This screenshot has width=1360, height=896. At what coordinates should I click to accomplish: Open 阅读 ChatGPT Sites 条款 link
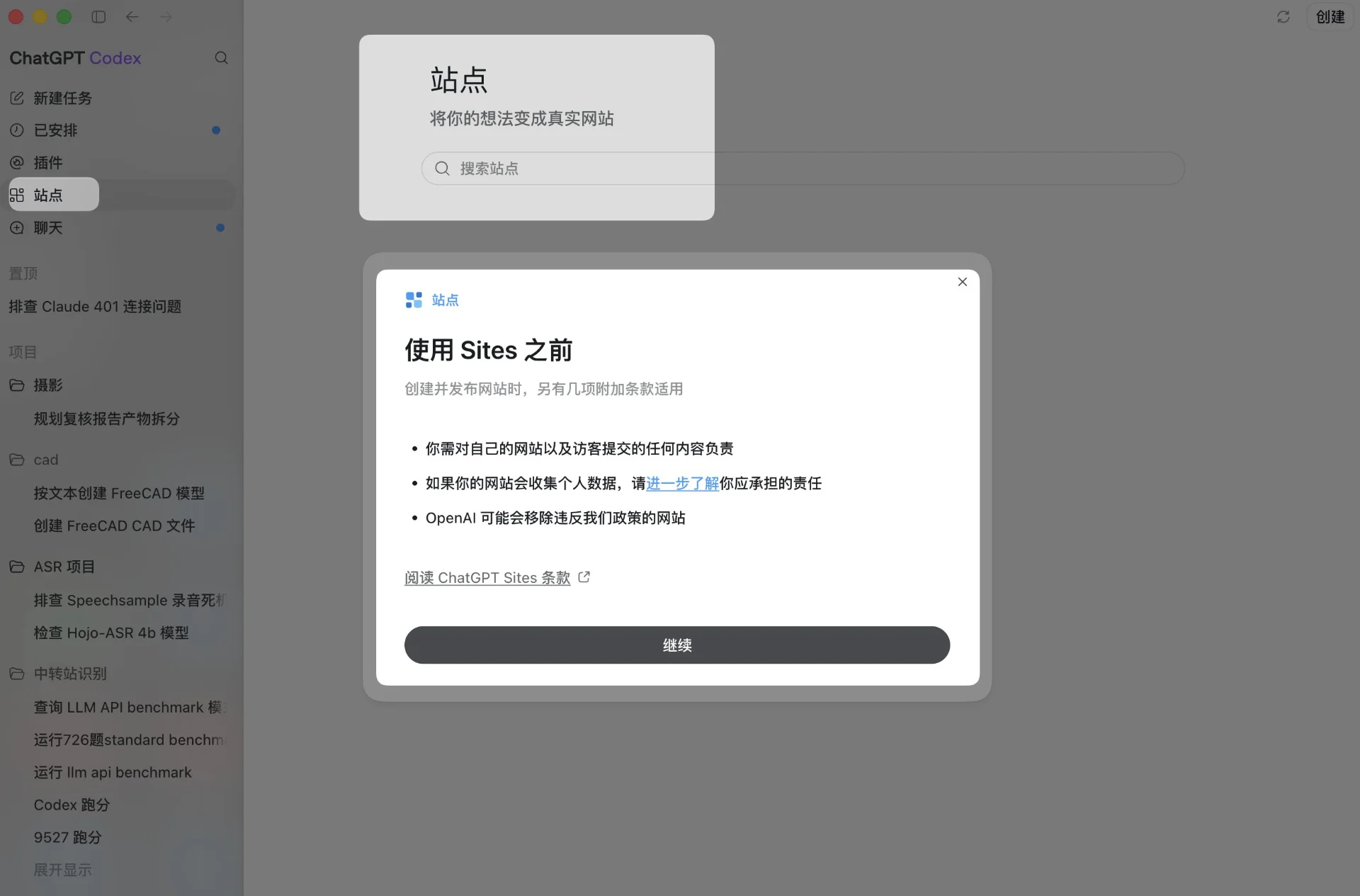coord(487,578)
